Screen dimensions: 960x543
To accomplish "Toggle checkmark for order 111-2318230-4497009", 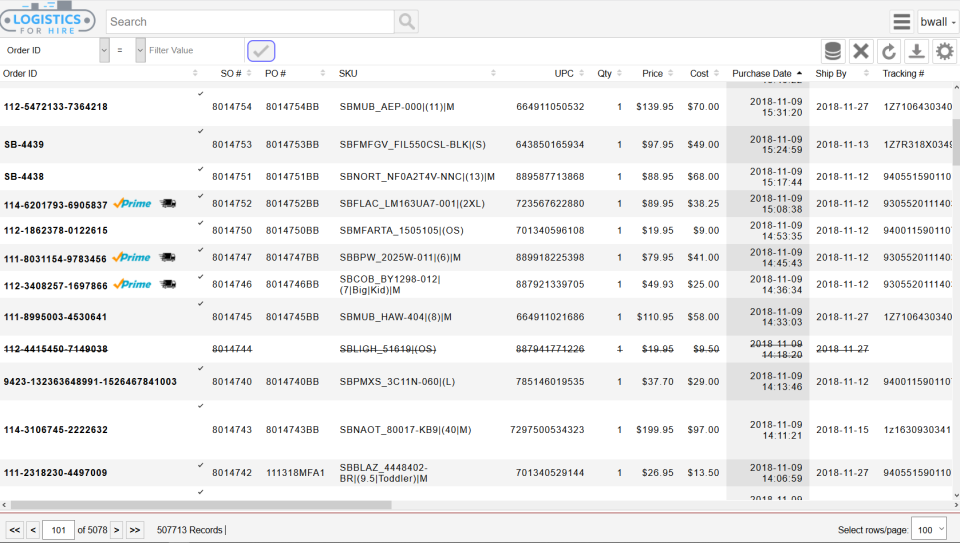I will 200,465.
